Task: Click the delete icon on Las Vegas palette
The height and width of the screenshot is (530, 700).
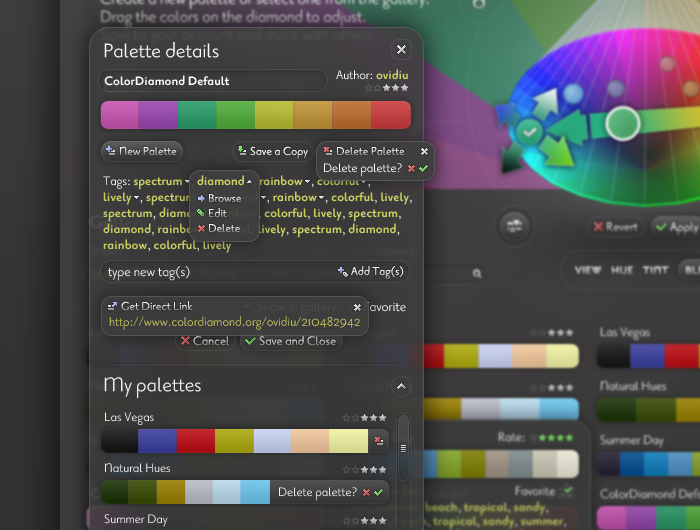Action: [x=379, y=441]
